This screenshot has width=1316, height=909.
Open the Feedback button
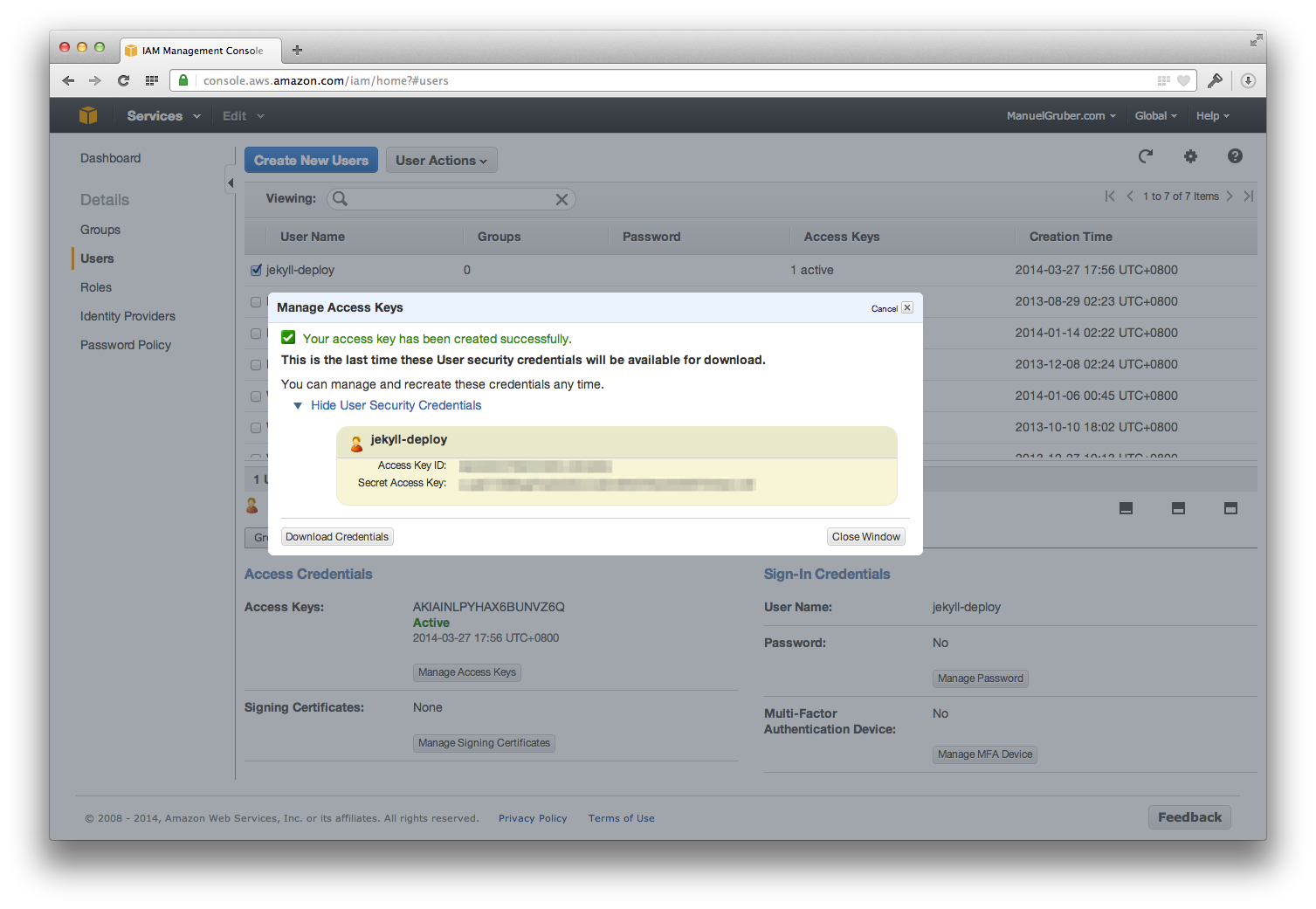[x=1189, y=817]
